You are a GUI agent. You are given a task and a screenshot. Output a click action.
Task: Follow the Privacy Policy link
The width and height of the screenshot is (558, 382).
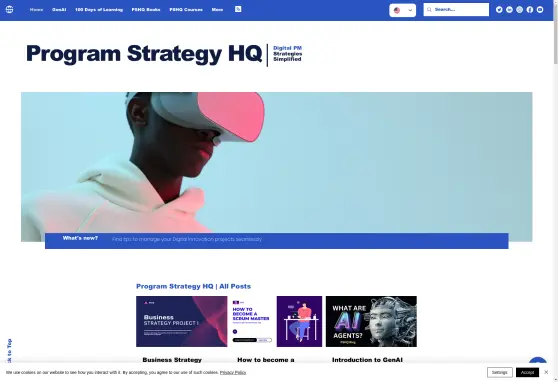233,372
